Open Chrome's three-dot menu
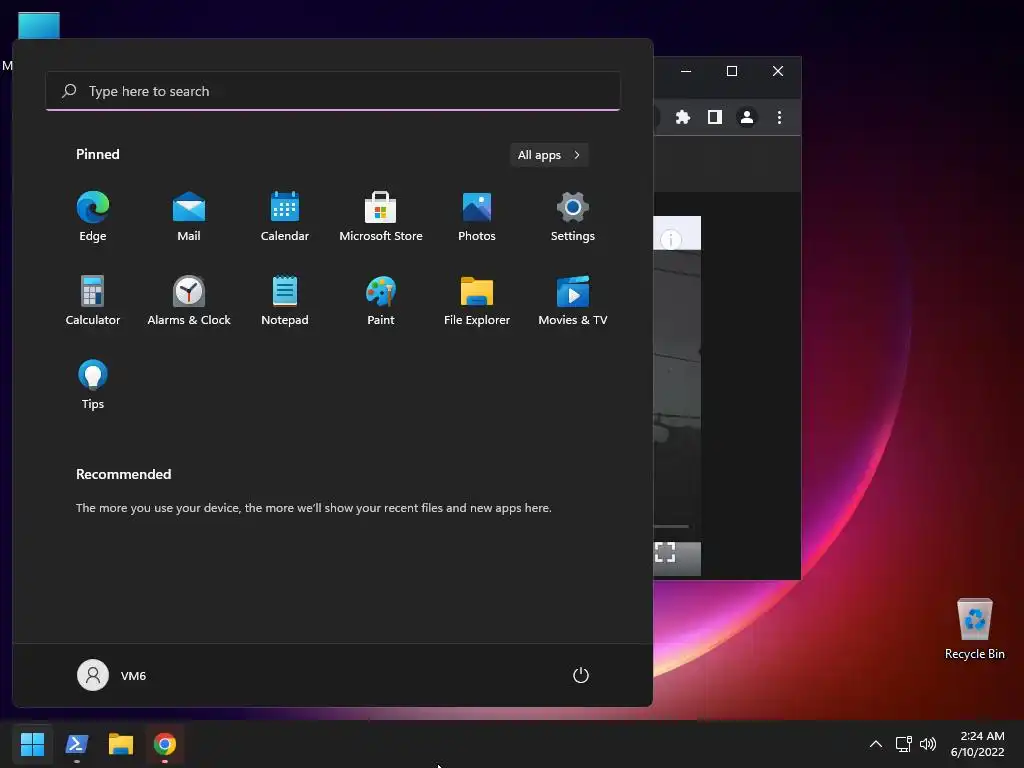This screenshot has width=1024, height=768. pyautogui.click(x=779, y=117)
